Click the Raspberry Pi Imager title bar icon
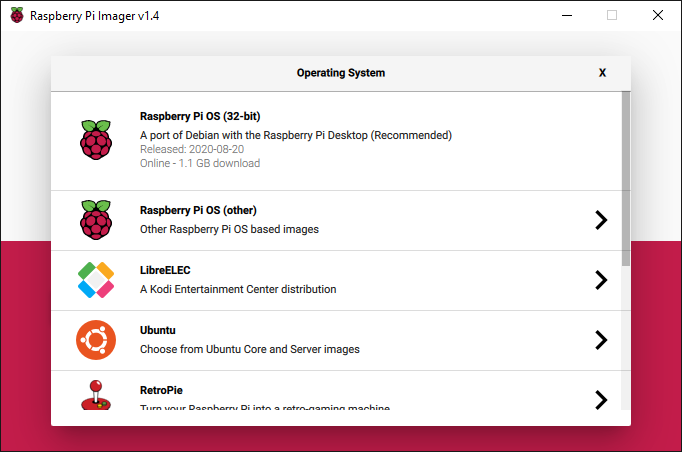Image resolution: width=682 pixels, height=452 pixels. pos(17,15)
